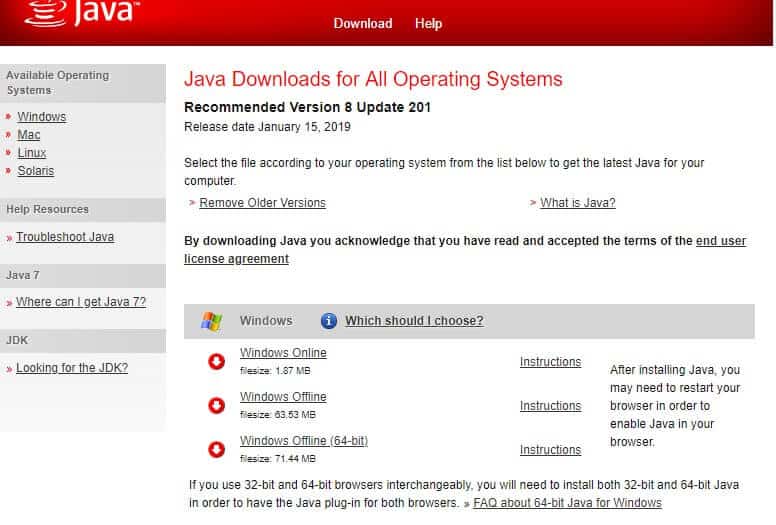Open the Download menu in the header
This screenshot has height=525, width=776.
click(x=363, y=23)
